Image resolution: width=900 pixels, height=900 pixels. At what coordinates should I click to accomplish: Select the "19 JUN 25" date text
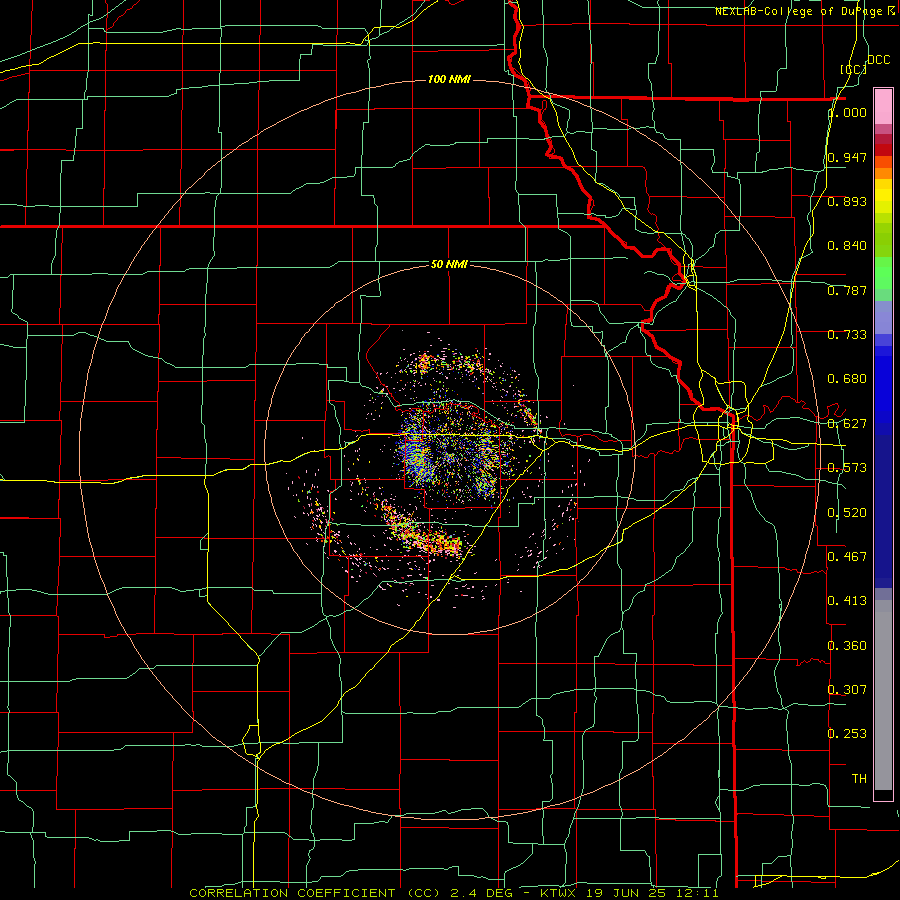tap(624, 893)
